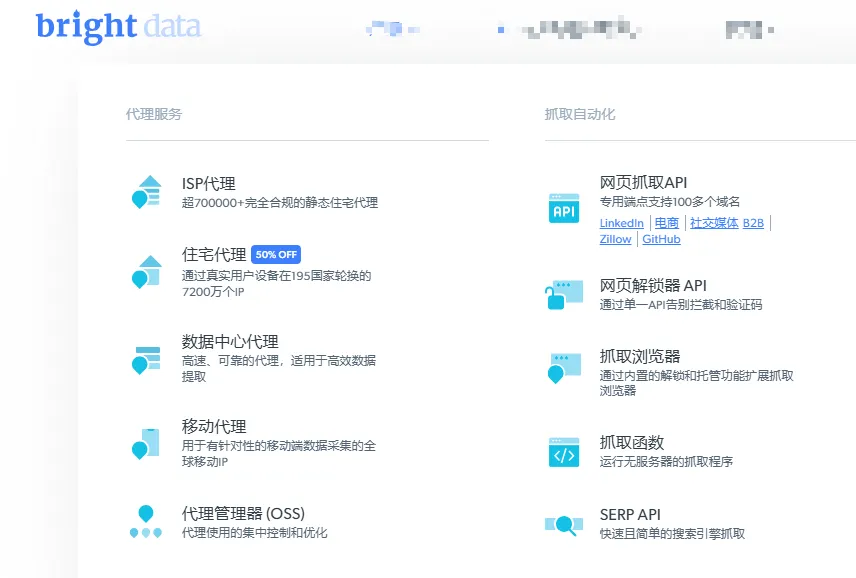Open 网页解锁器 API via its padlock icon
Screen dimensions: 856x578
click(562, 295)
